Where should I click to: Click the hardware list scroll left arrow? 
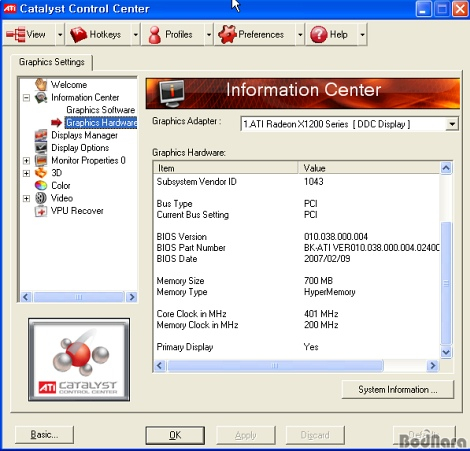click(x=160, y=366)
